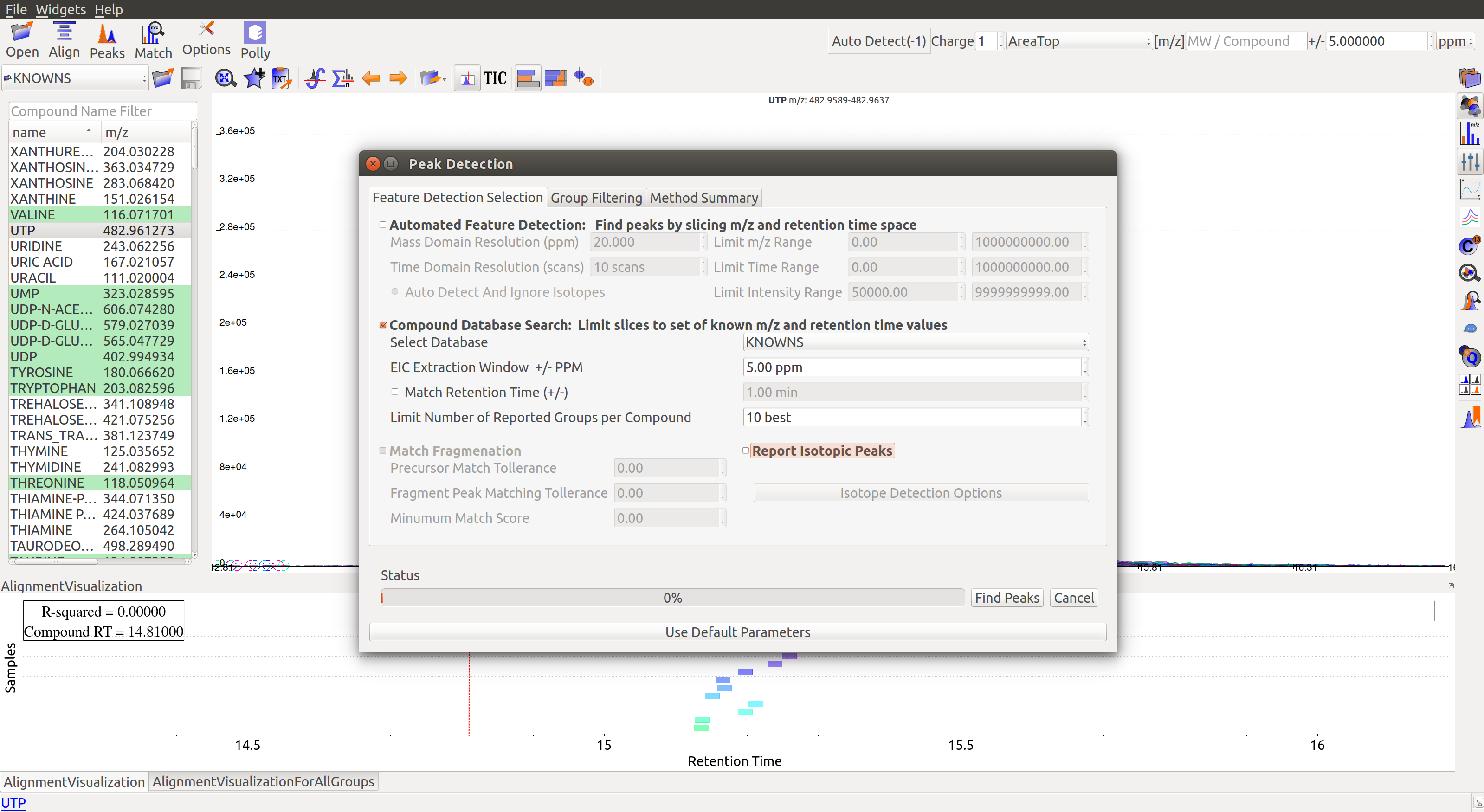
Task: Focus the Compound Name Filter field
Action: [x=103, y=110]
